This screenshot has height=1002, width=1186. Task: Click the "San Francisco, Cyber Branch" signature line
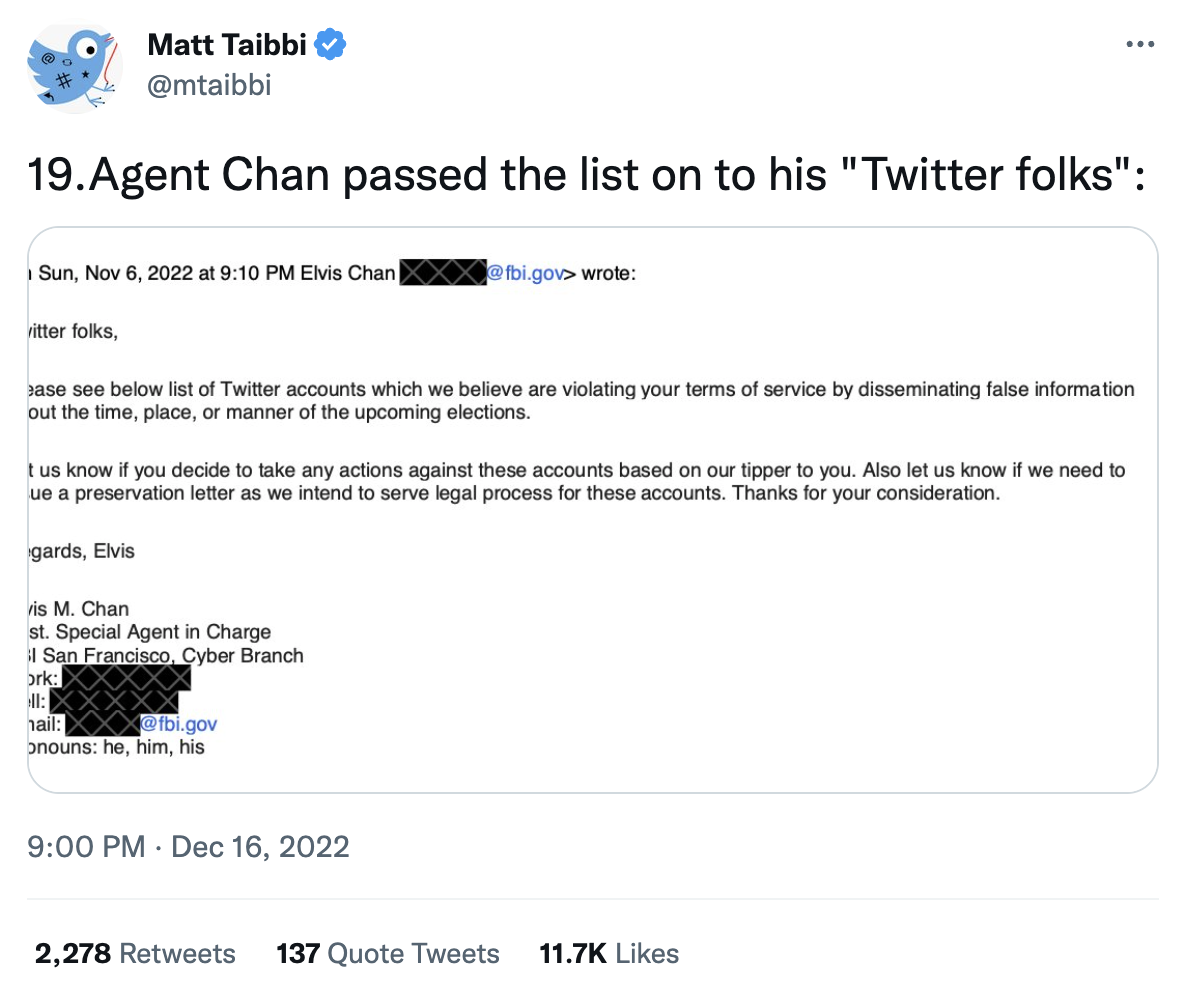tap(170, 656)
